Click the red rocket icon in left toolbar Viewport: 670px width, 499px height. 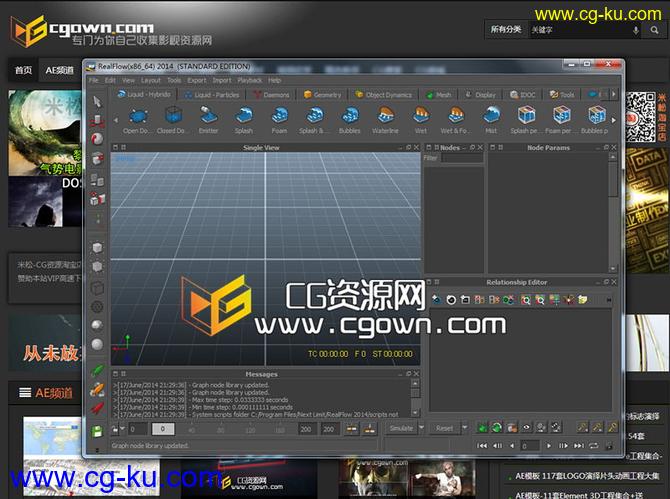(97, 408)
